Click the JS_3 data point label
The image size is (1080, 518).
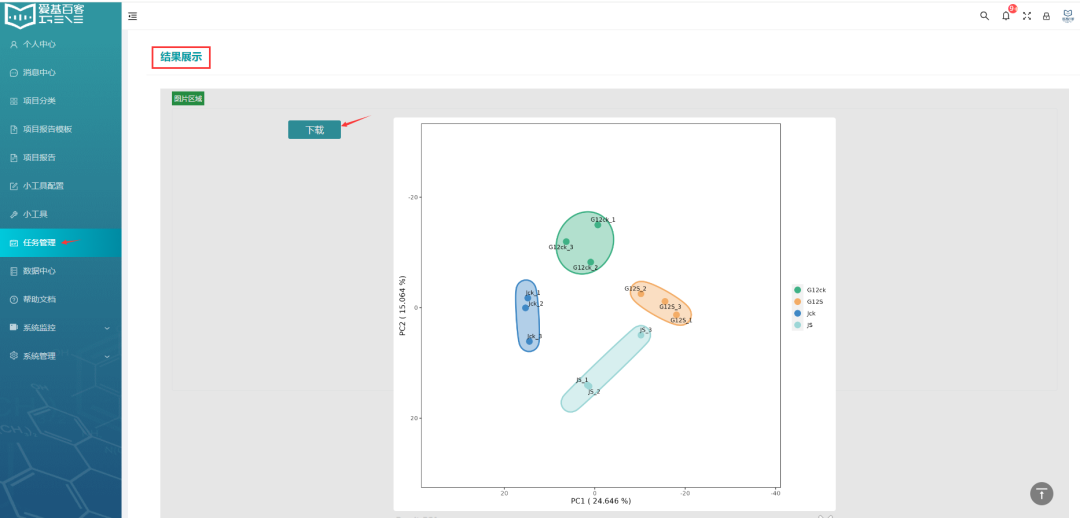pyautogui.click(x=645, y=330)
